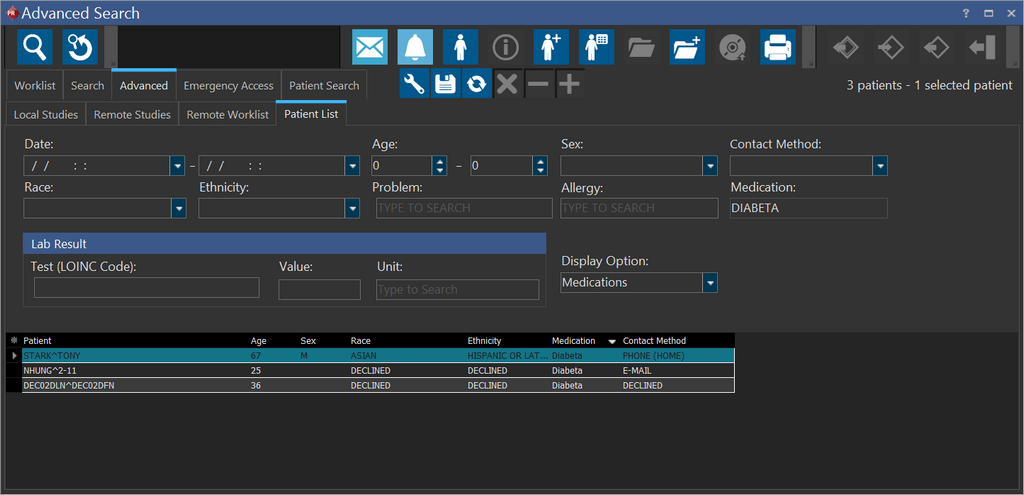Click the floppy disk save icon

coord(446,85)
